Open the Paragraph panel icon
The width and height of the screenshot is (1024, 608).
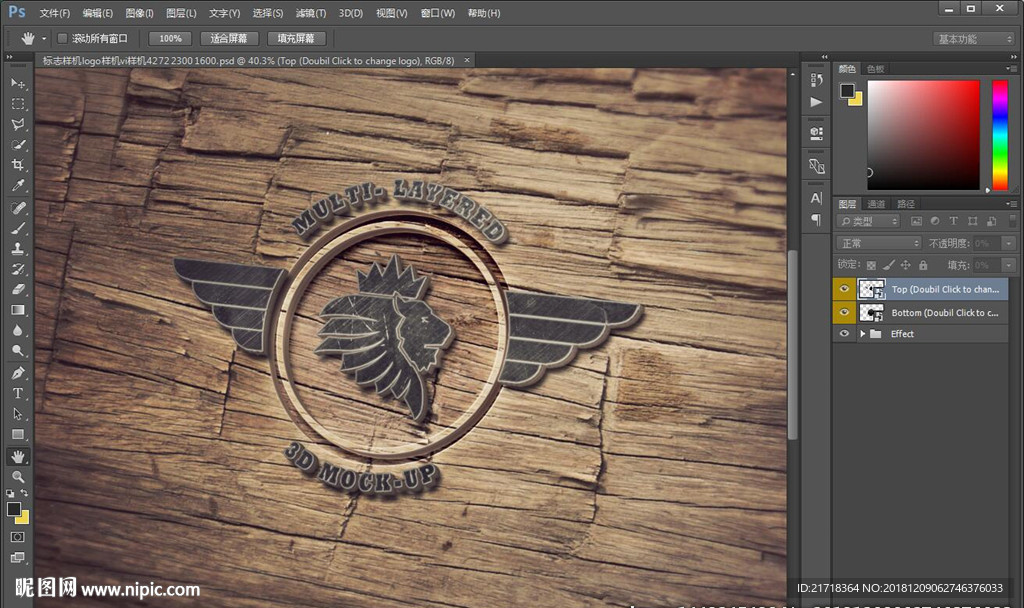(x=816, y=220)
